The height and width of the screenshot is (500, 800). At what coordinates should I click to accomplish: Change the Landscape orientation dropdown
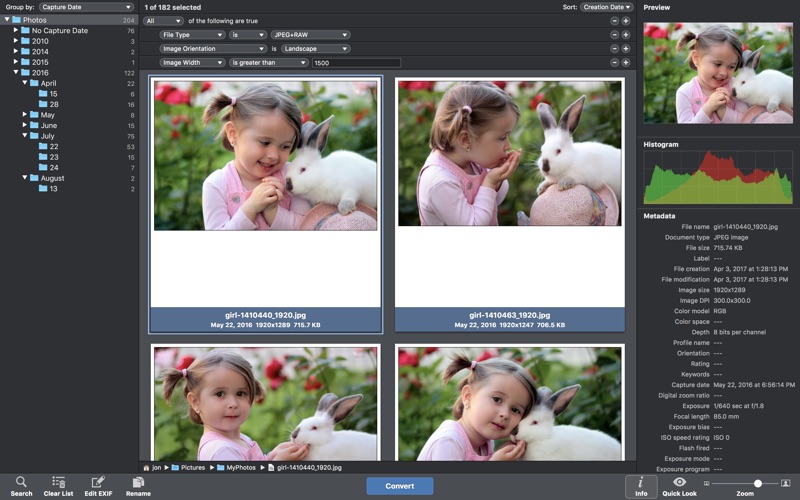(315, 48)
